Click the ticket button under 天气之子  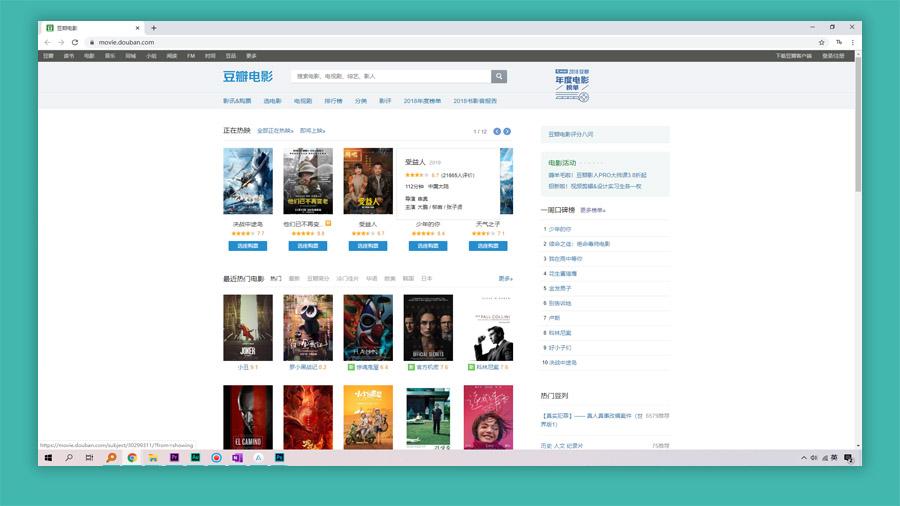488,246
